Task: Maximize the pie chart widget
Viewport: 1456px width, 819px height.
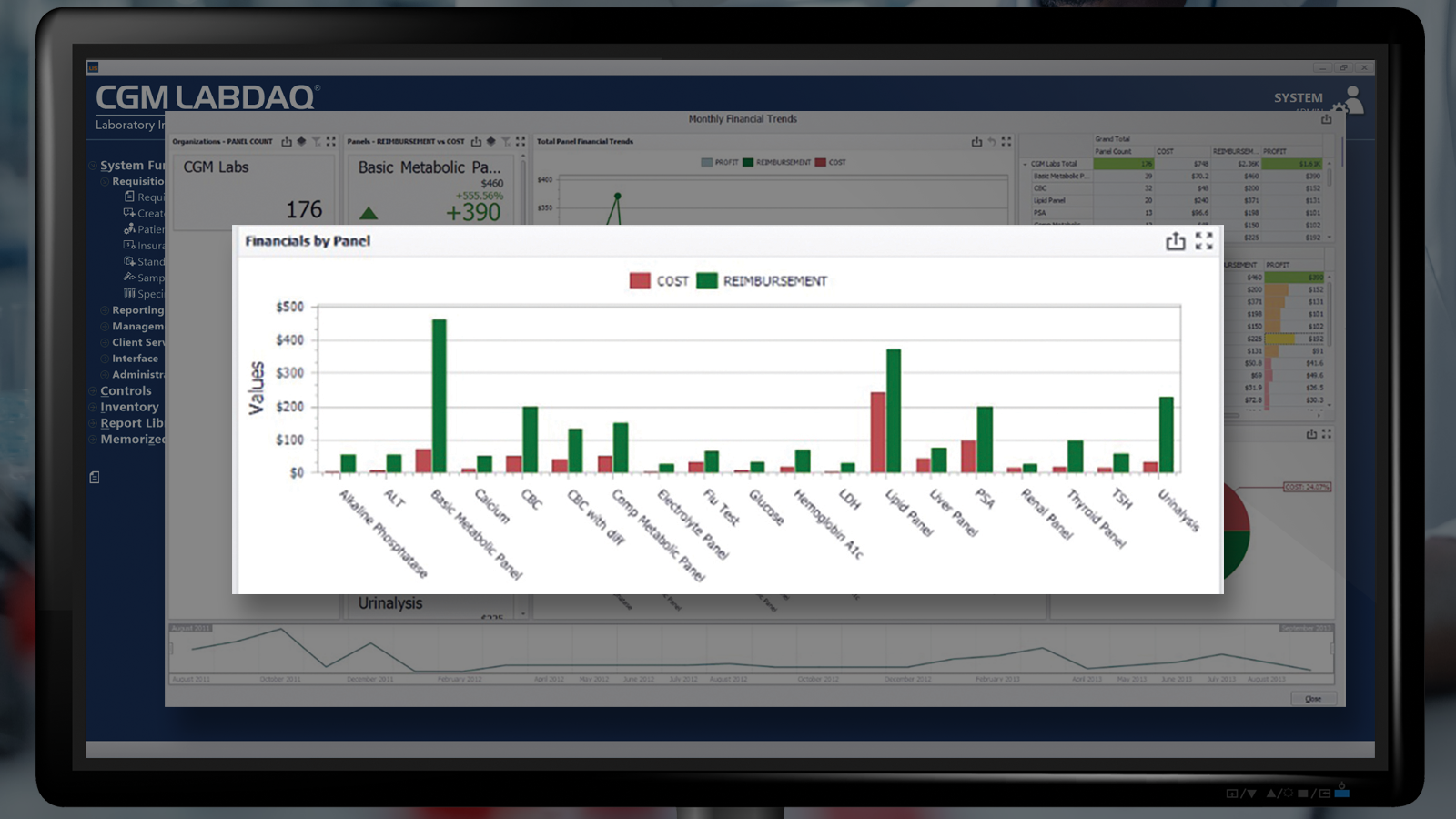Action: [x=1326, y=434]
